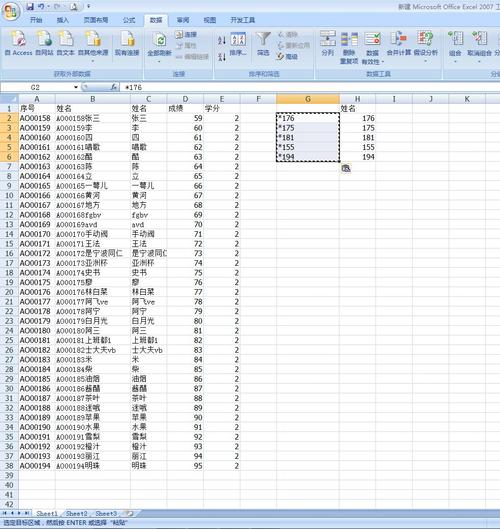The width and height of the screenshot is (500, 529).
Task: Select the From Text import icon
Action: tap(65, 39)
